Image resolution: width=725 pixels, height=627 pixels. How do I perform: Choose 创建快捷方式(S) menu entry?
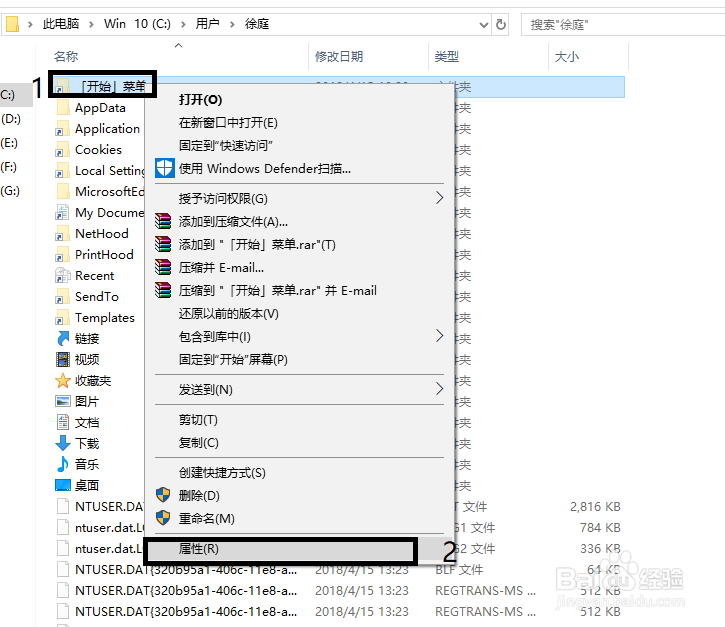pyautogui.click(x=299, y=473)
